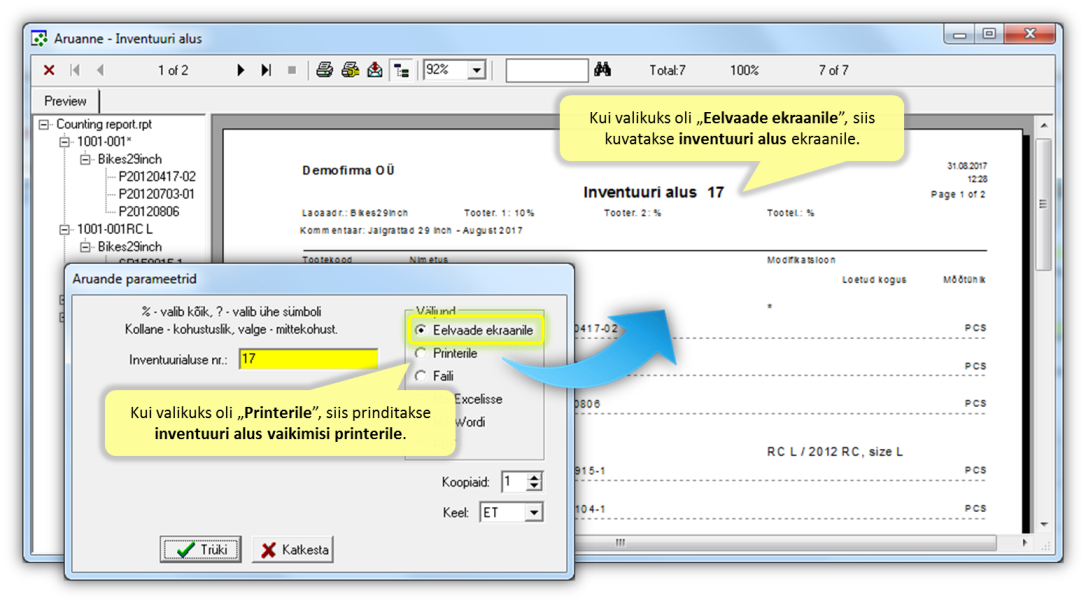Click the "1 of 2" page indicator

(173, 70)
